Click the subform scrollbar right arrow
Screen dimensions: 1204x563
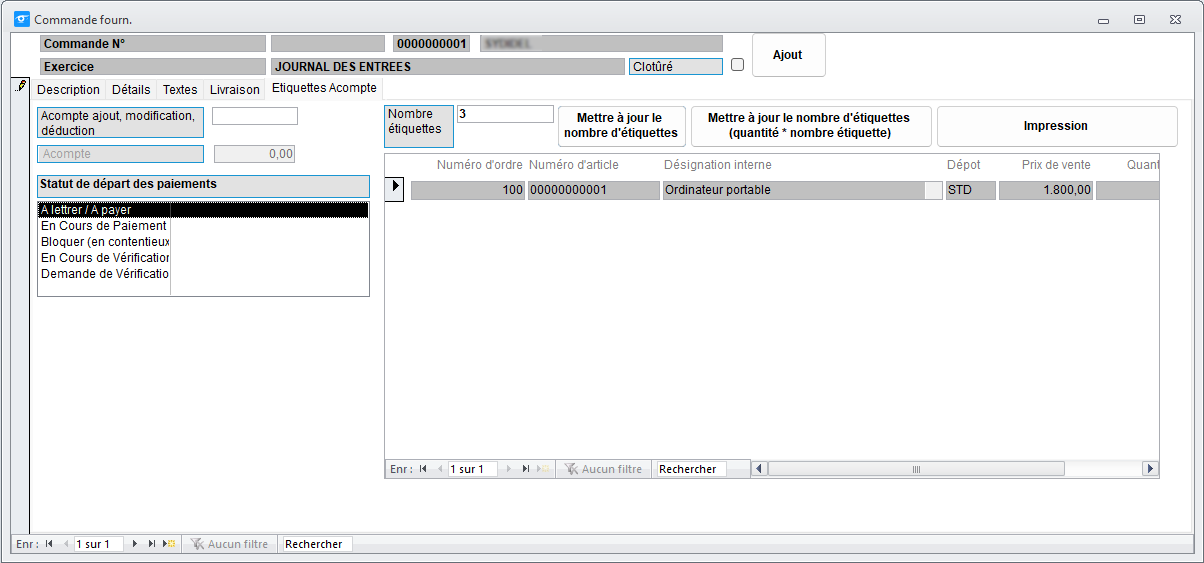point(1150,469)
